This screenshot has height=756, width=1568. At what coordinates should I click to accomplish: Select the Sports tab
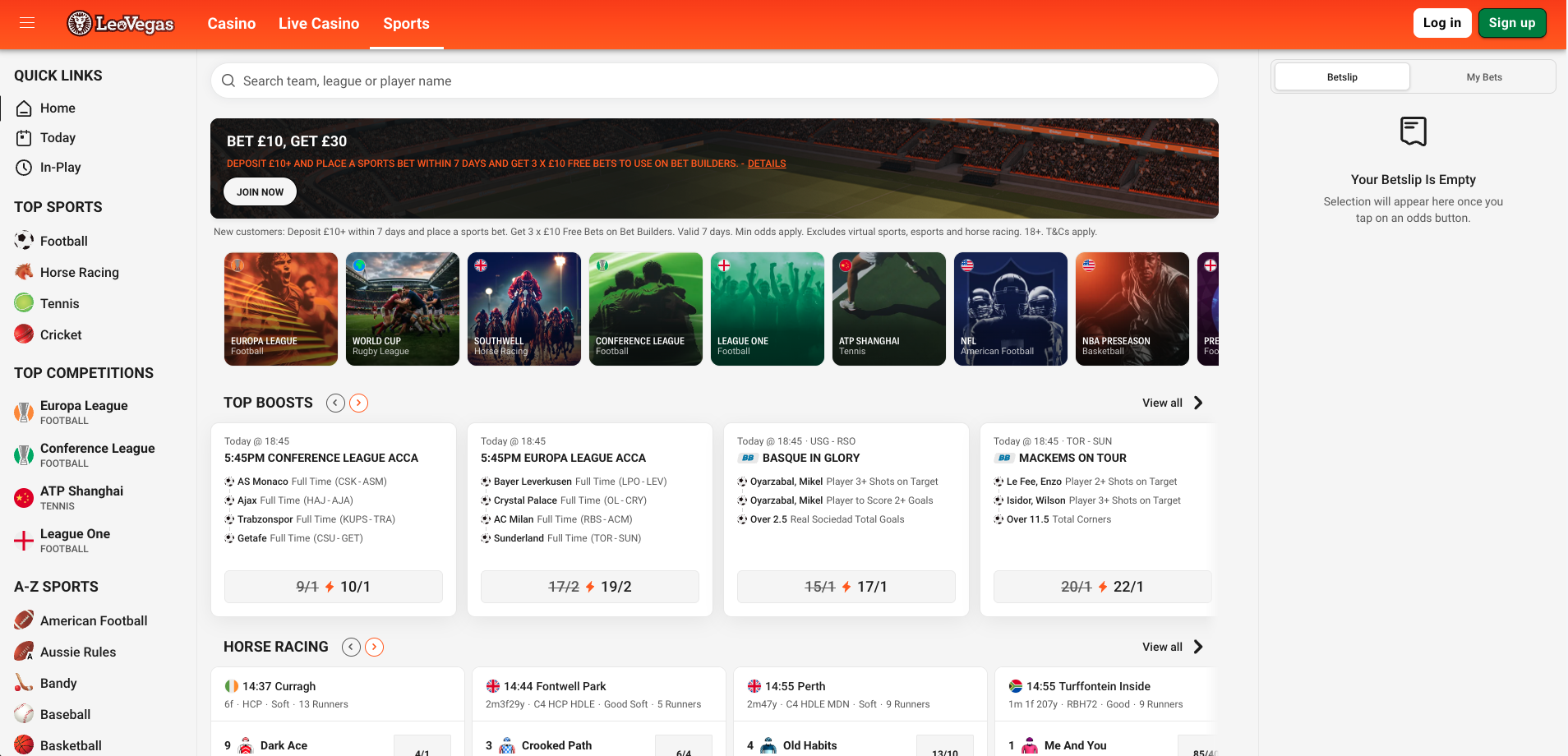click(x=406, y=24)
